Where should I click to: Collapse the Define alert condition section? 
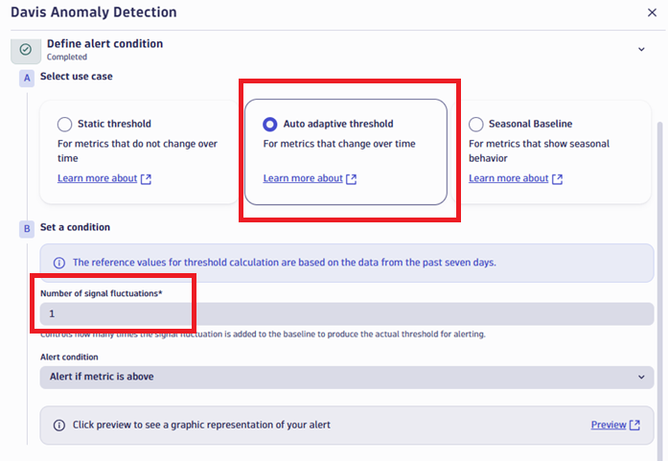tap(641, 49)
